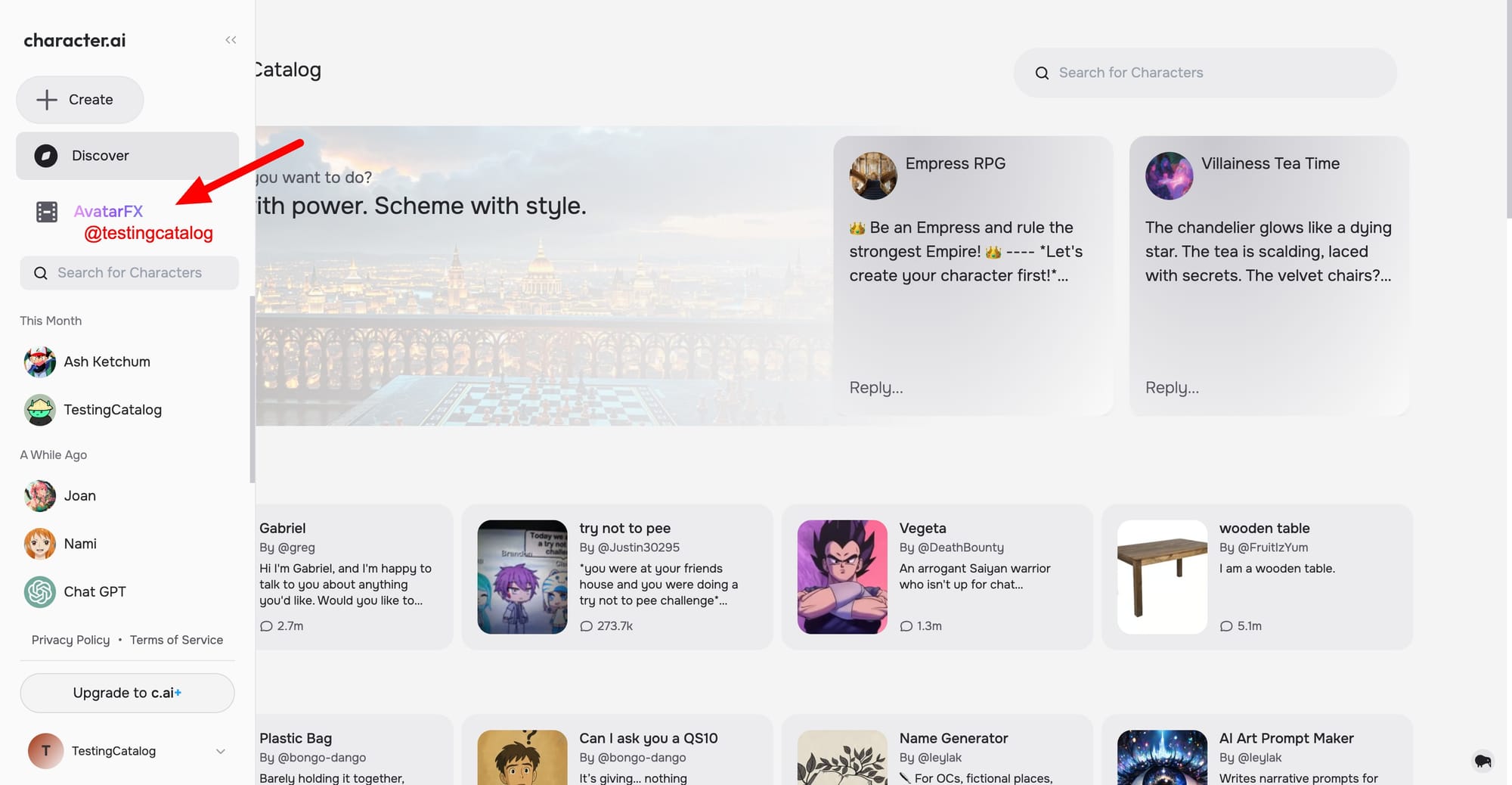
Task: Click chat count icon on try not to pee
Action: click(x=586, y=626)
